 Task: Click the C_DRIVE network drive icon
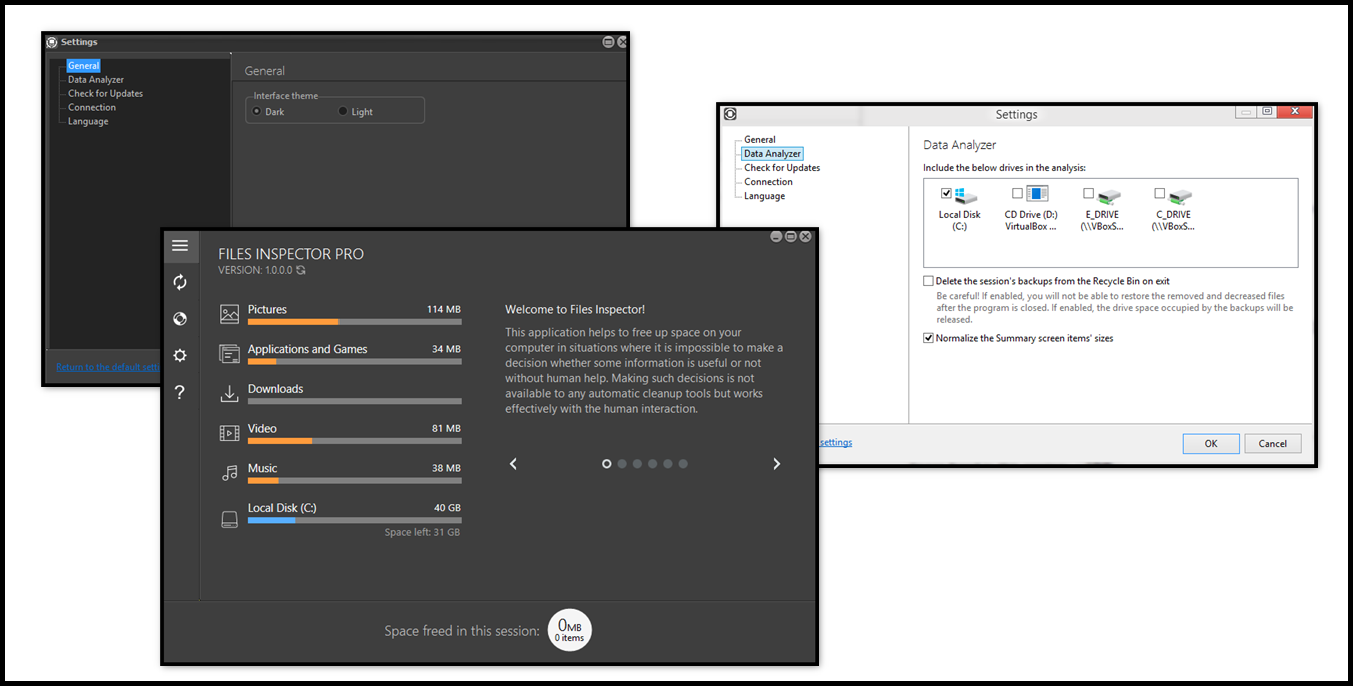[x=1181, y=195]
